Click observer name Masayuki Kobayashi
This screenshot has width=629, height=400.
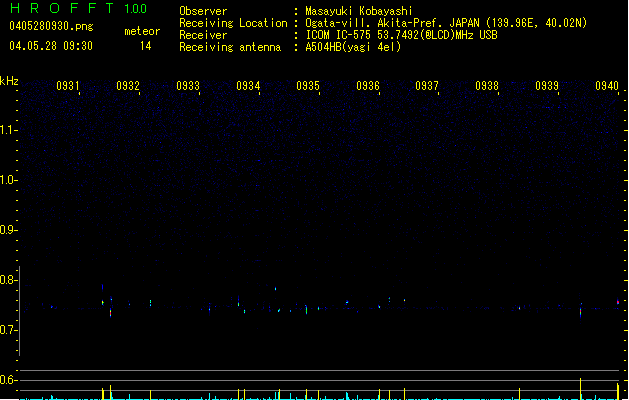(359, 11)
